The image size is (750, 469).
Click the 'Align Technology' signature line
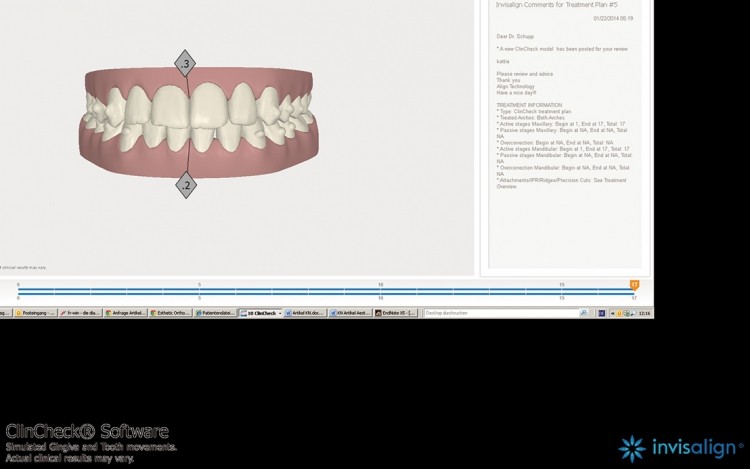click(516, 87)
